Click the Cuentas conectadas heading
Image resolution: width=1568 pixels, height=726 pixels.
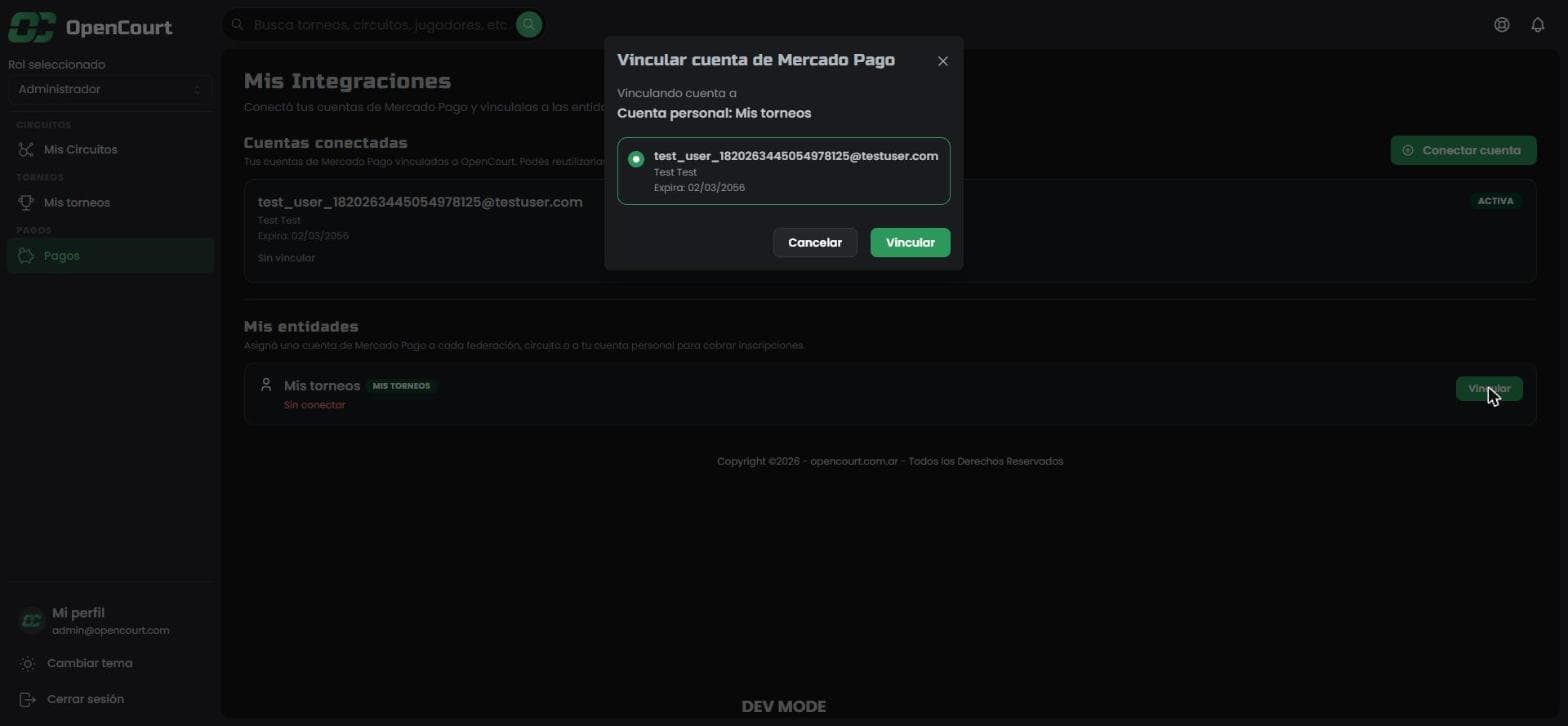coord(326,143)
